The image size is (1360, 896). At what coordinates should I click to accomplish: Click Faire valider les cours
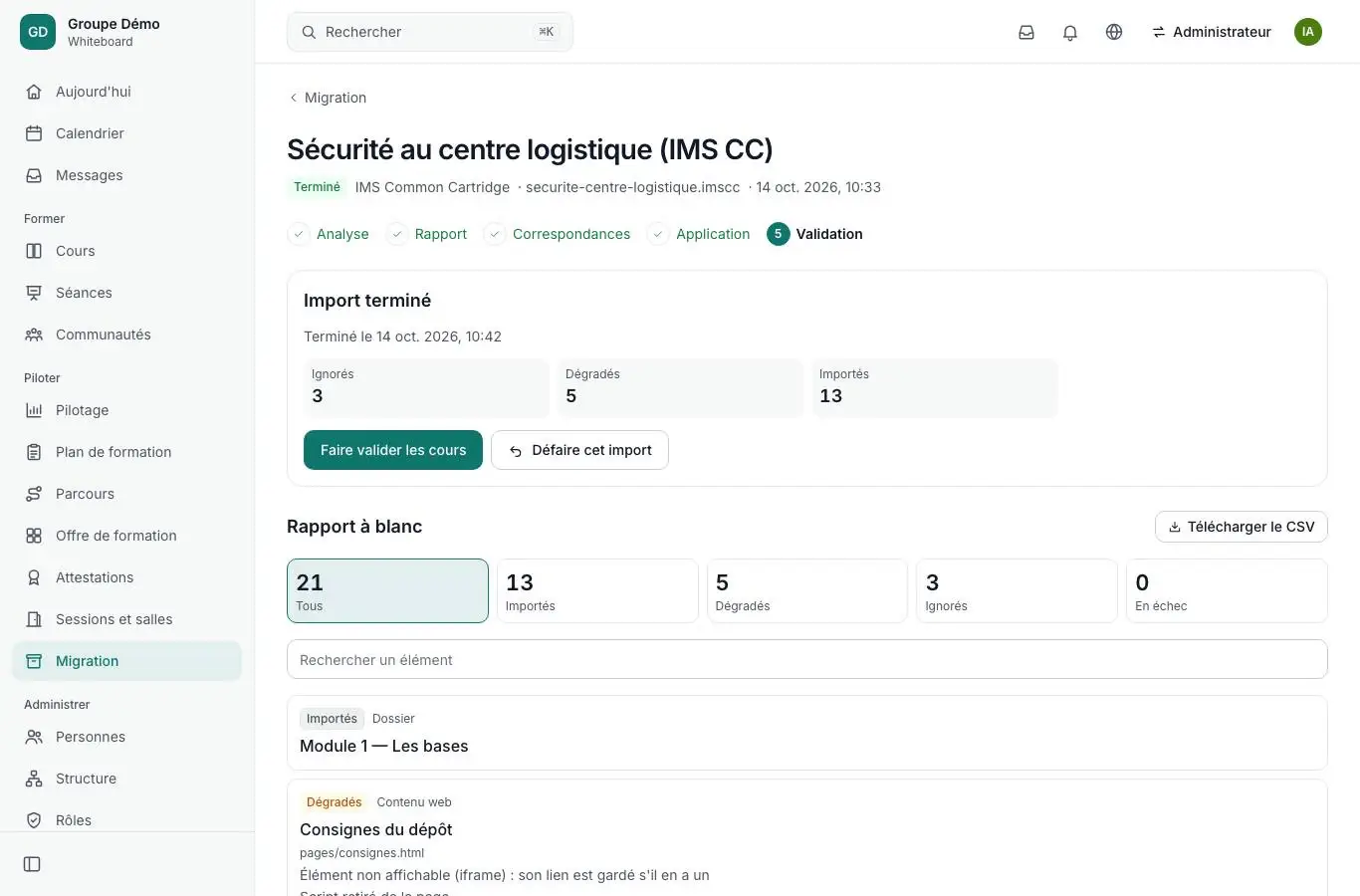point(393,450)
